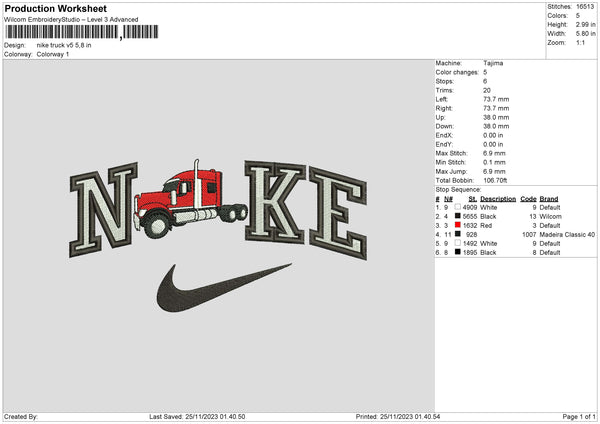Click the red truck in the design
This screenshot has height=424, width=600.
(191, 200)
